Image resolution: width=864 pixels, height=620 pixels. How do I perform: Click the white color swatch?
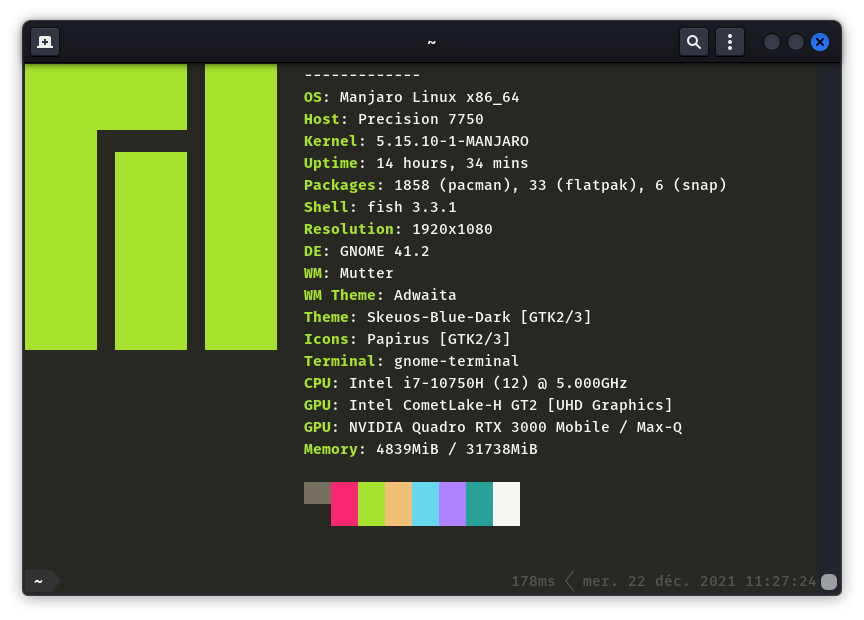pyautogui.click(x=507, y=503)
